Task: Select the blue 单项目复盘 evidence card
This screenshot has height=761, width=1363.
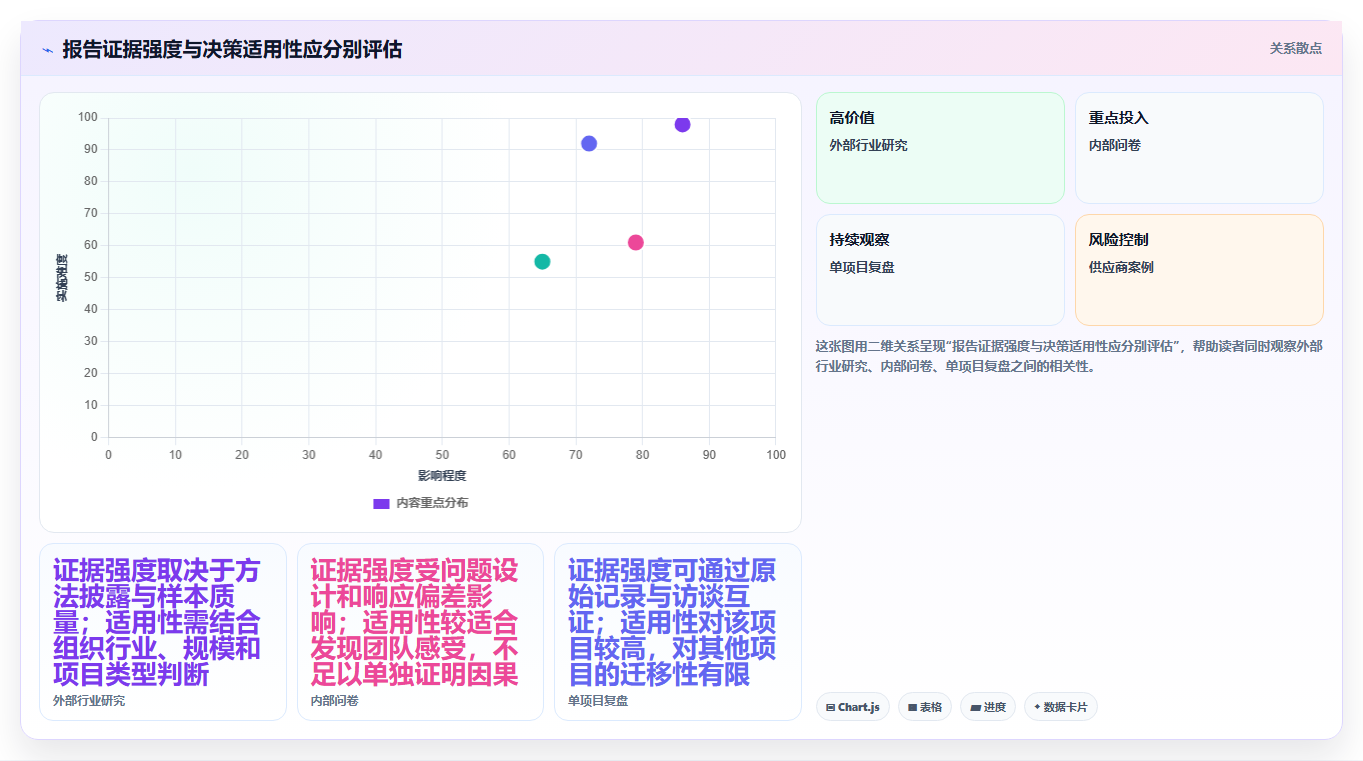Action: (678, 632)
